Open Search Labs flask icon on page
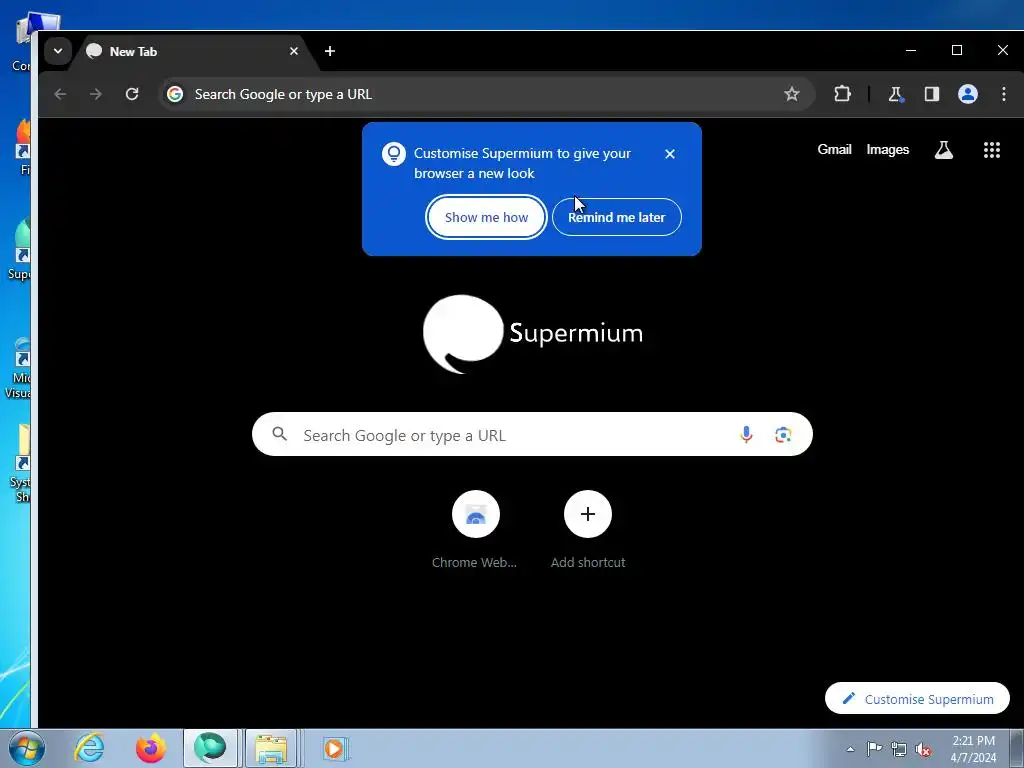Viewport: 1024px width, 768px height. [944, 150]
